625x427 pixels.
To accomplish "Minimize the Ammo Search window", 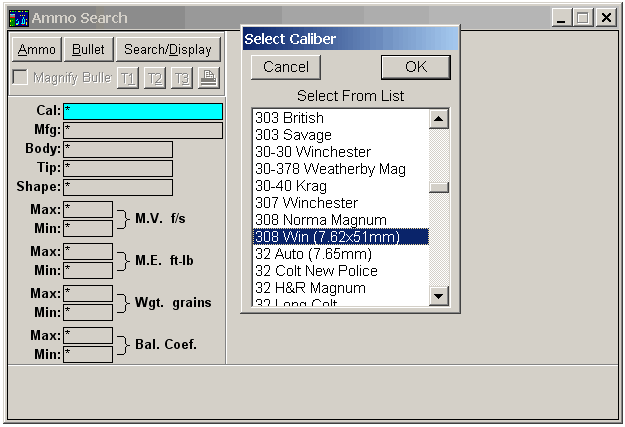I will [x=561, y=18].
